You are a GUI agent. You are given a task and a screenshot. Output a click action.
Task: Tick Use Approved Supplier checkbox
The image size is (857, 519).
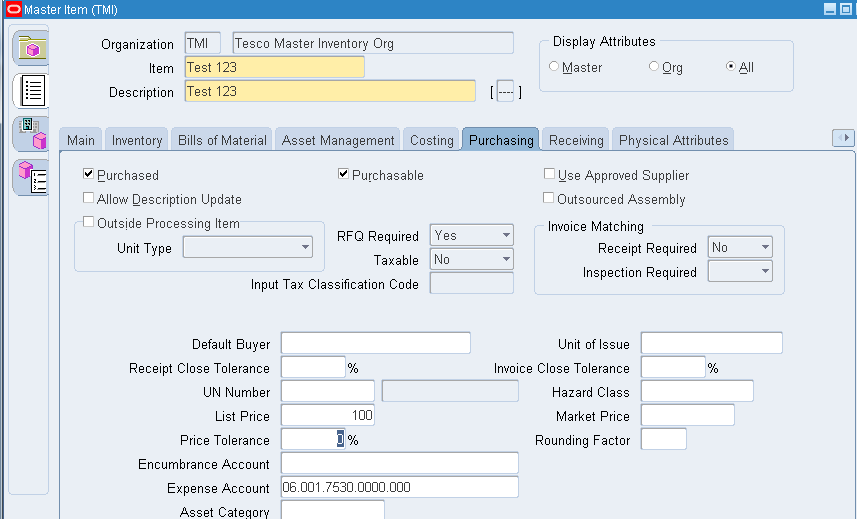[549, 174]
